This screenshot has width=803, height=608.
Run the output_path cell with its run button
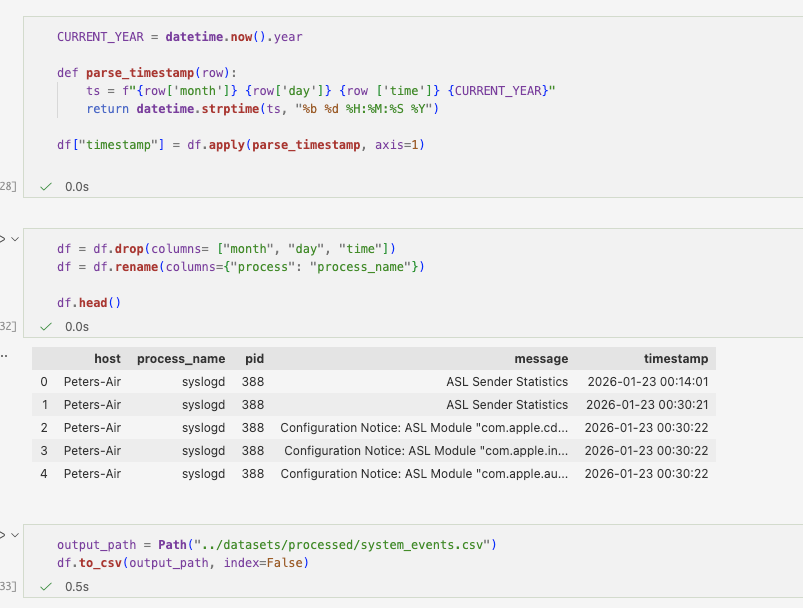click(x=2, y=535)
